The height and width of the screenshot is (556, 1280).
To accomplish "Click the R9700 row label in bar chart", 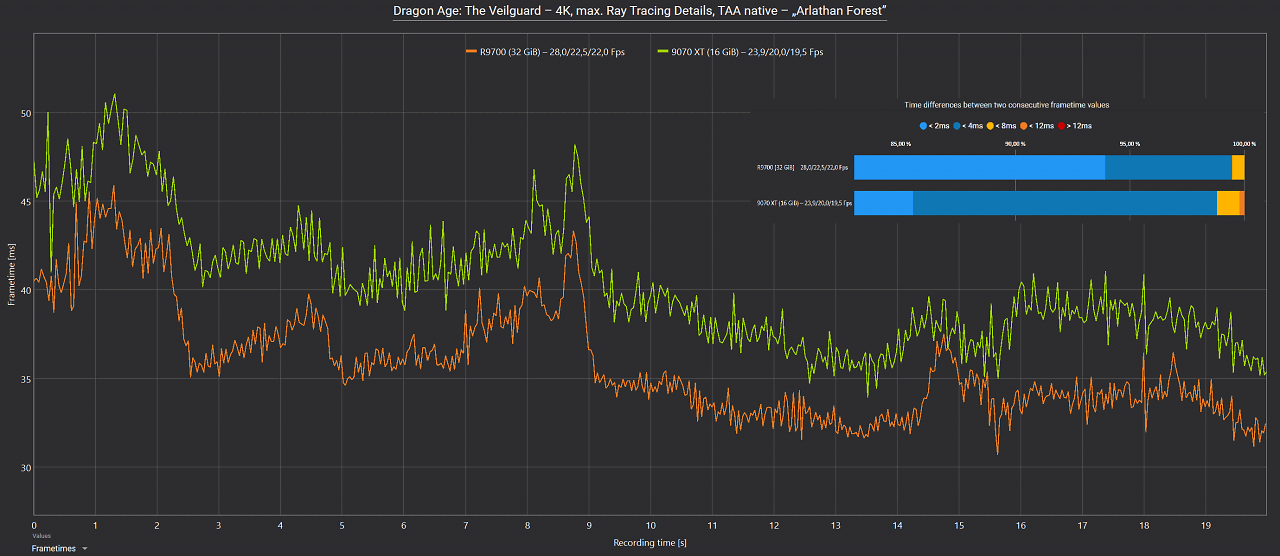I will (803, 168).
